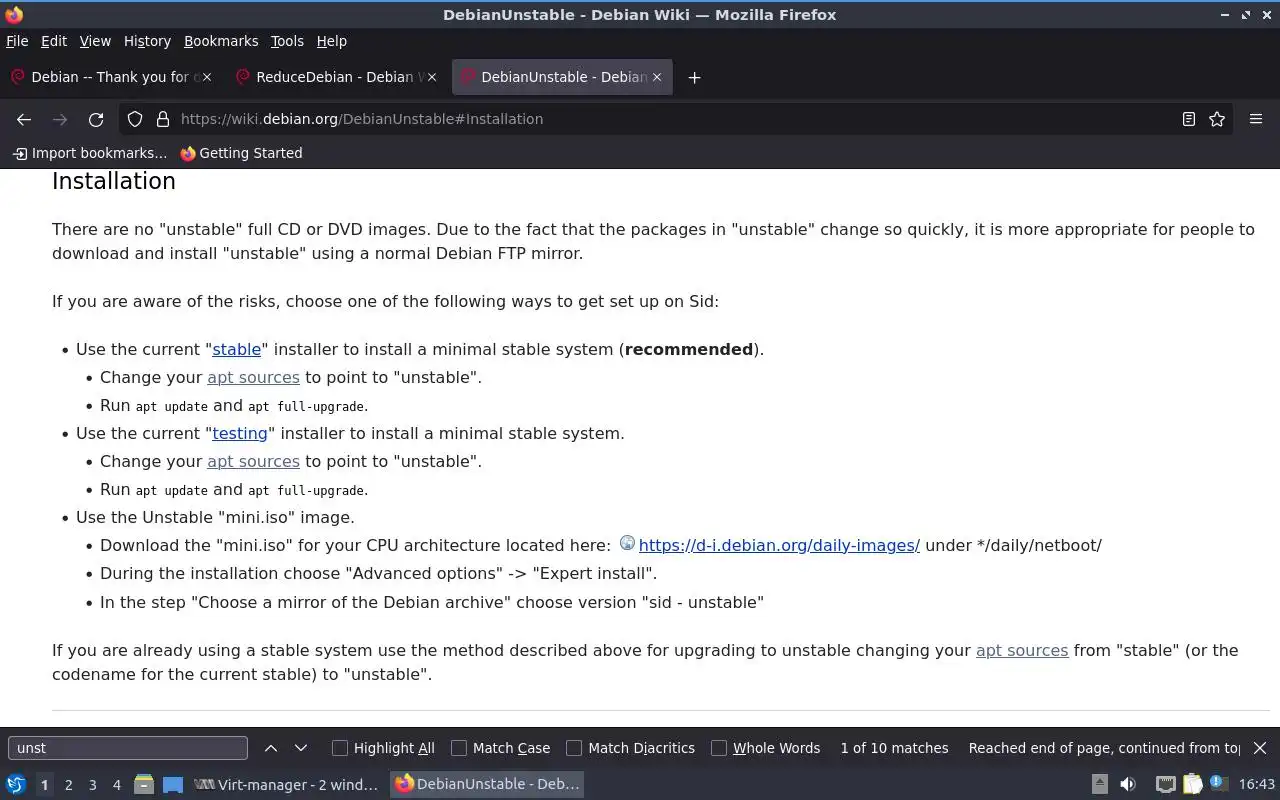Open the tracking protection shield icon
The width and height of the screenshot is (1280, 800).
[135, 119]
